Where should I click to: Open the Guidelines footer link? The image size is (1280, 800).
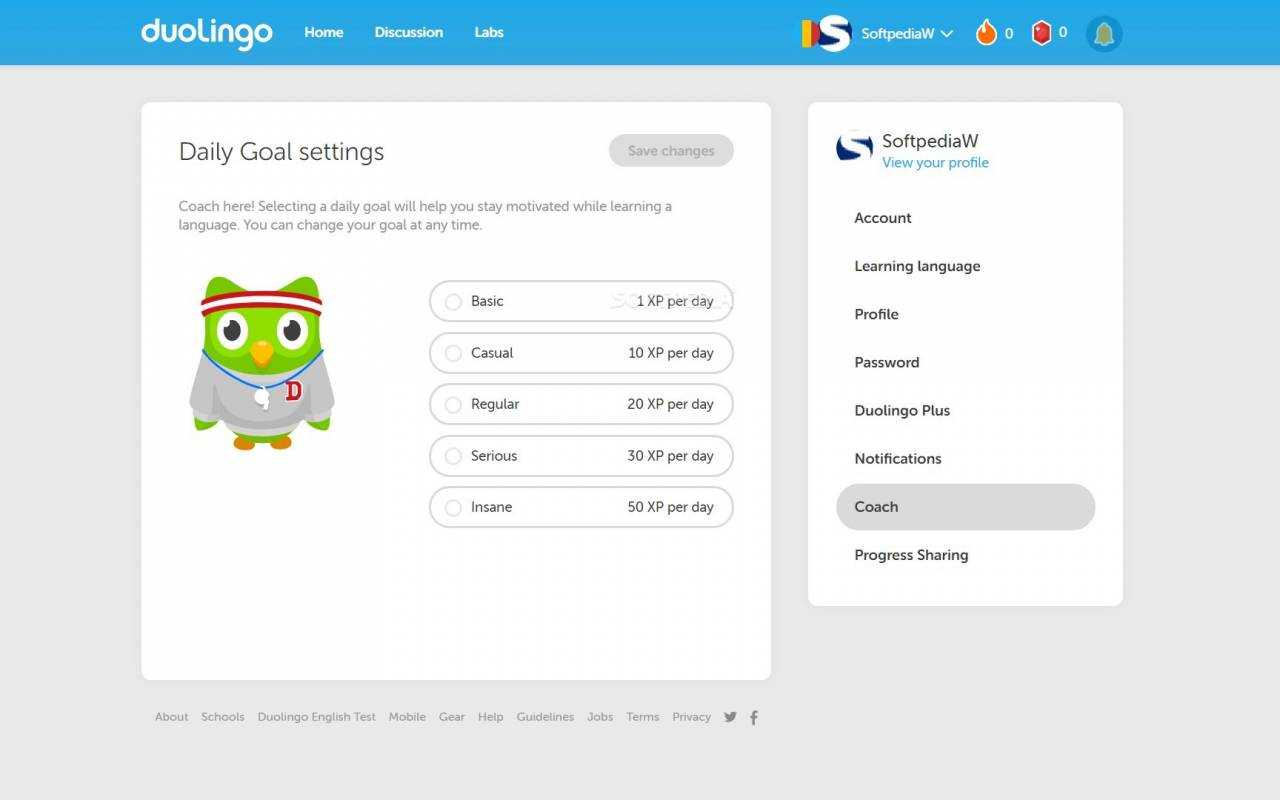pyautogui.click(x=545, y=717)
